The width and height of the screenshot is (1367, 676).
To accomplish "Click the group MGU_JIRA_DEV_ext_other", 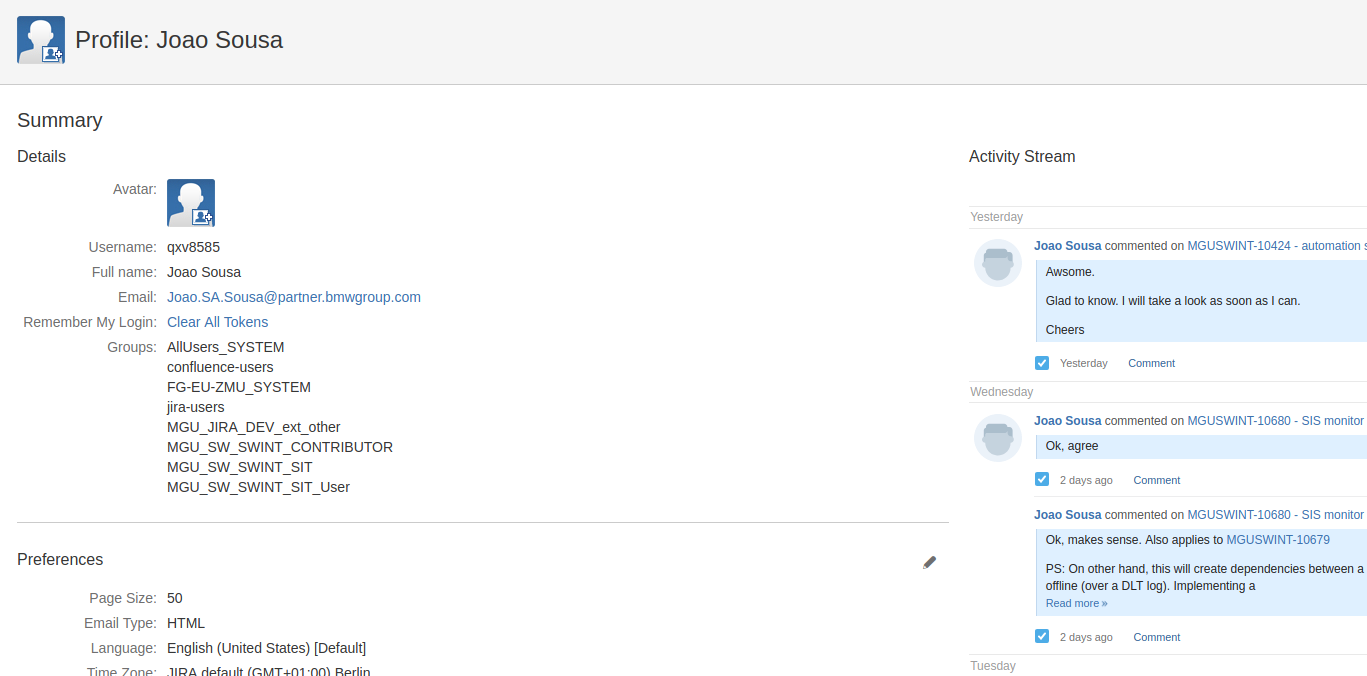I will coord(254,427).
